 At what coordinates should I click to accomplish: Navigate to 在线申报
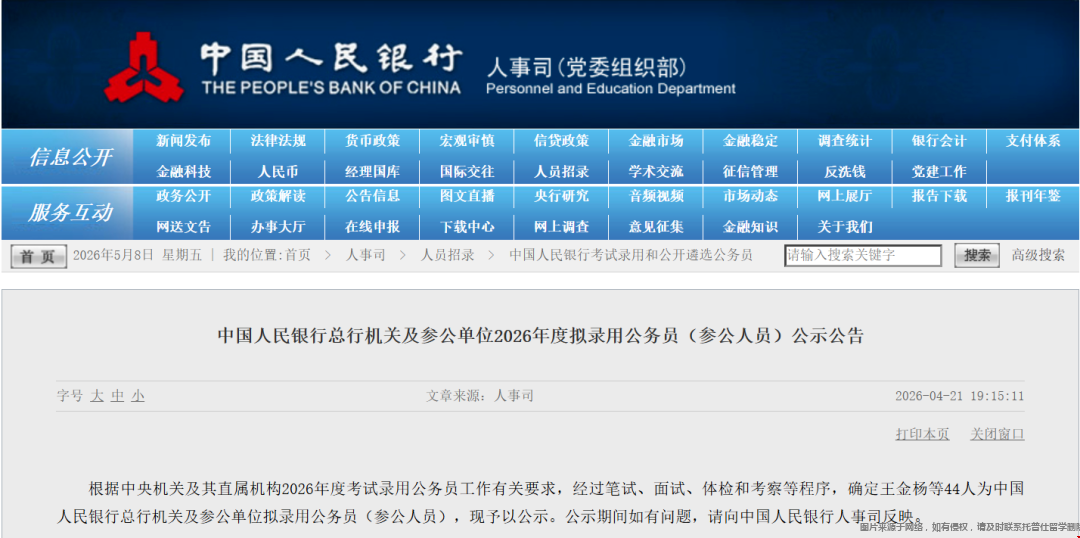(x=372, y=227)
